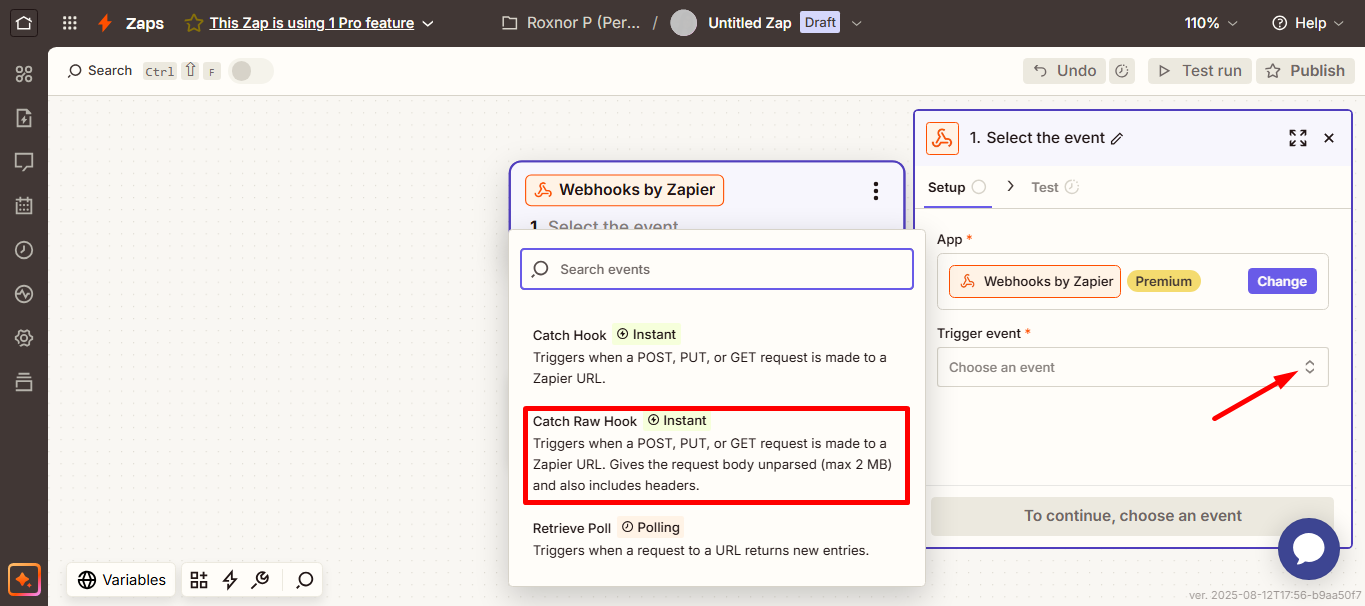Click the clock icon next to Undo

[x=1122, y=71]
